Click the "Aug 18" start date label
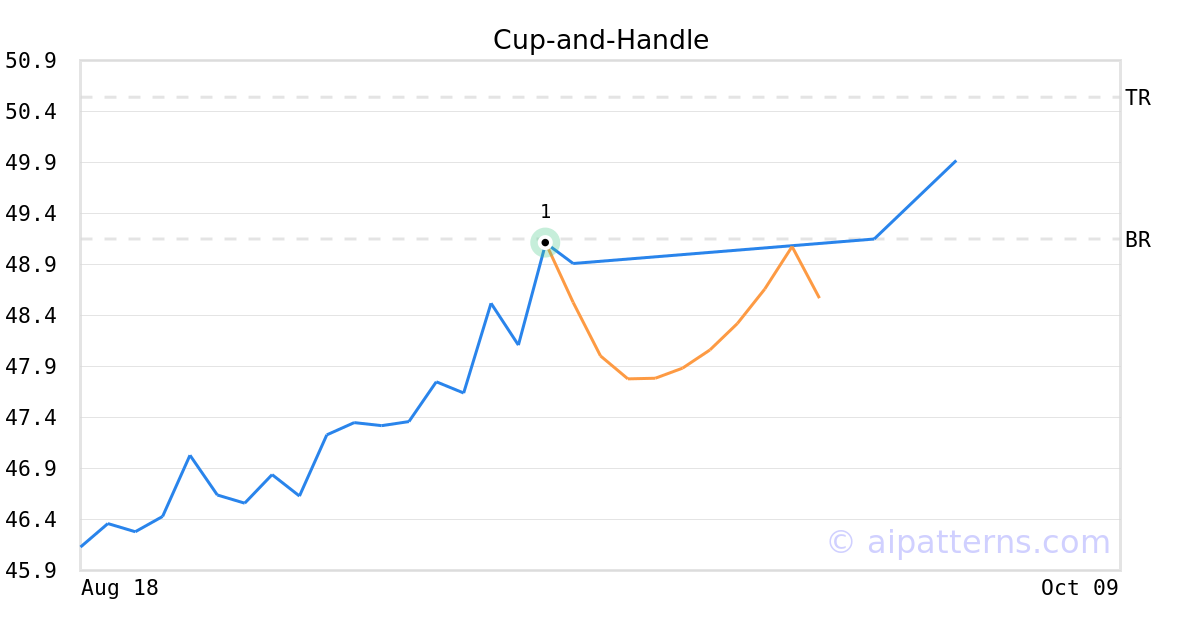The width and height of the screenshot is (1200, 630). (x=120, y=588)
